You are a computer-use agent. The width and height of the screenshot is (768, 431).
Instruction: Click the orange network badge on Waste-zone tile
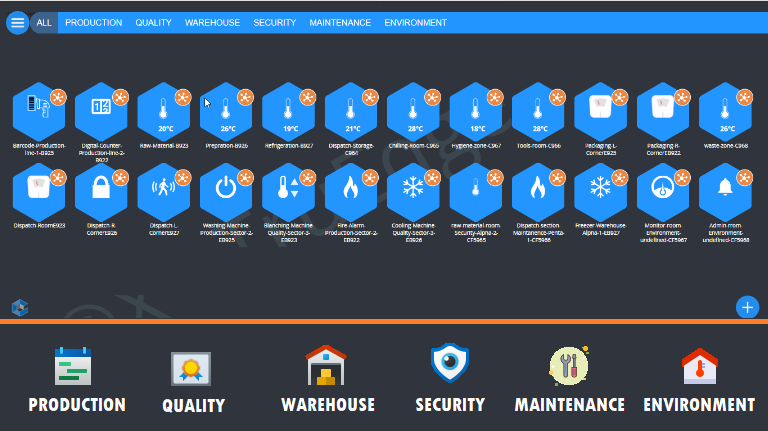(x=745, y=97)
